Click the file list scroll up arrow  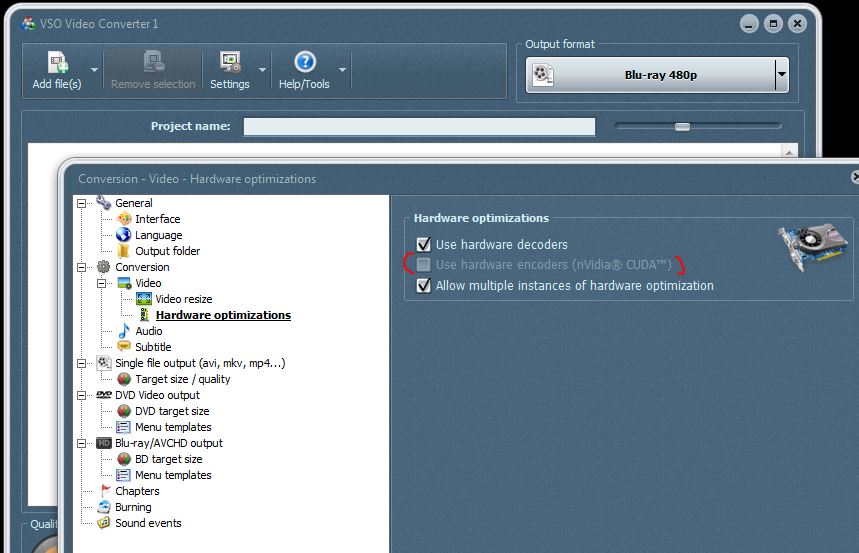(x=789, y=152)
